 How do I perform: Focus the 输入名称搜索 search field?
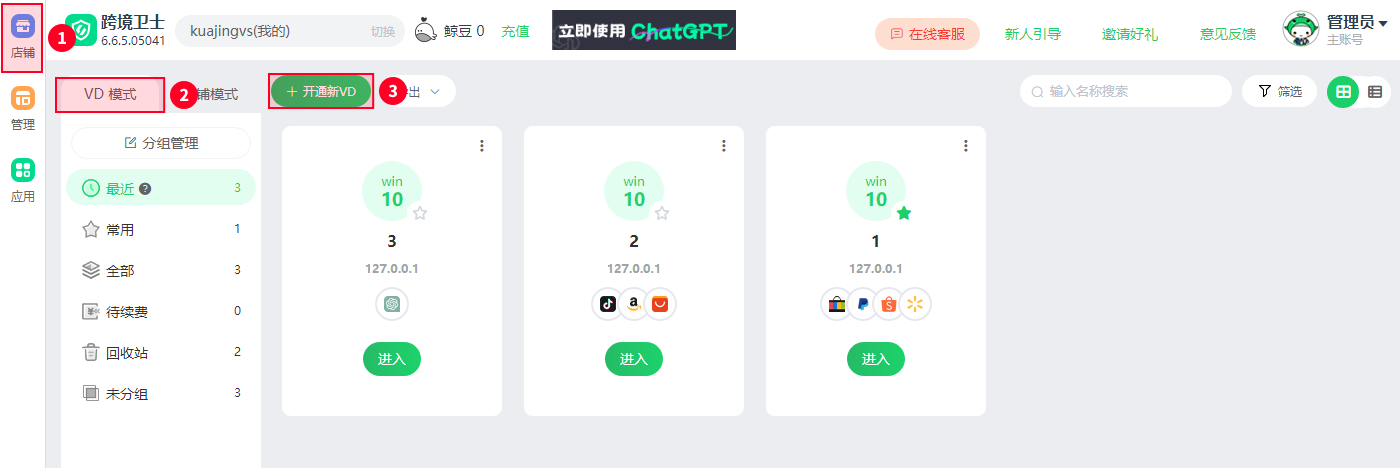(1126, 91)
